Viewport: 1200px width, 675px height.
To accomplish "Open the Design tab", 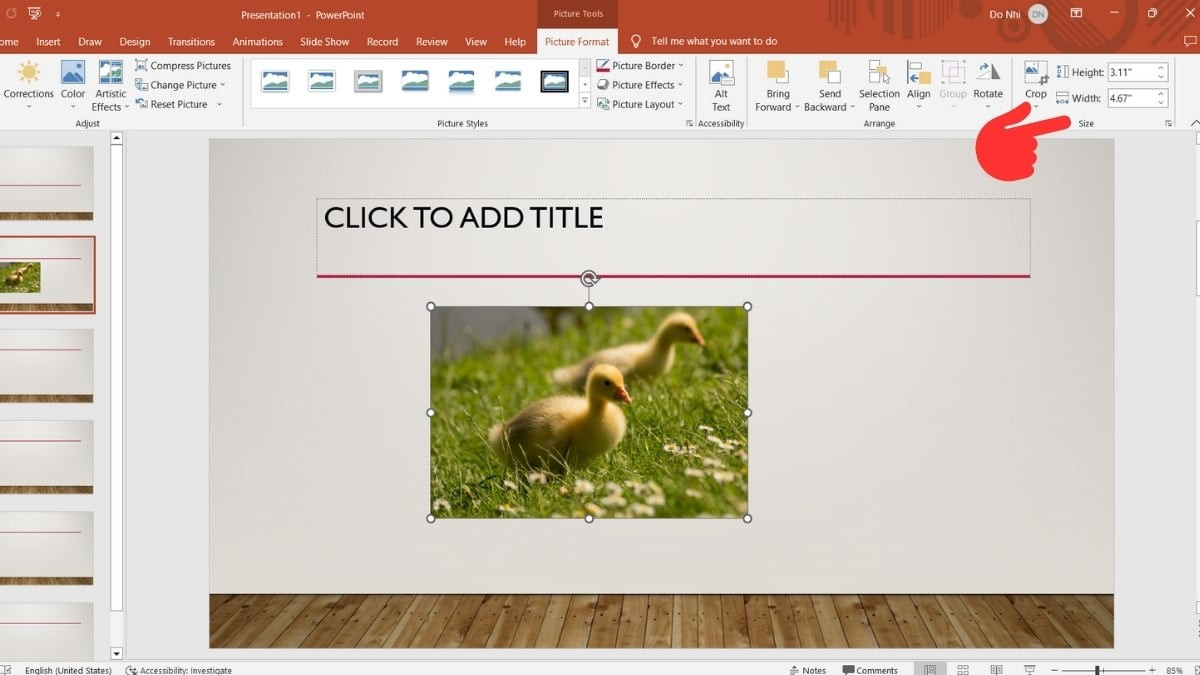I will (135, 42).
